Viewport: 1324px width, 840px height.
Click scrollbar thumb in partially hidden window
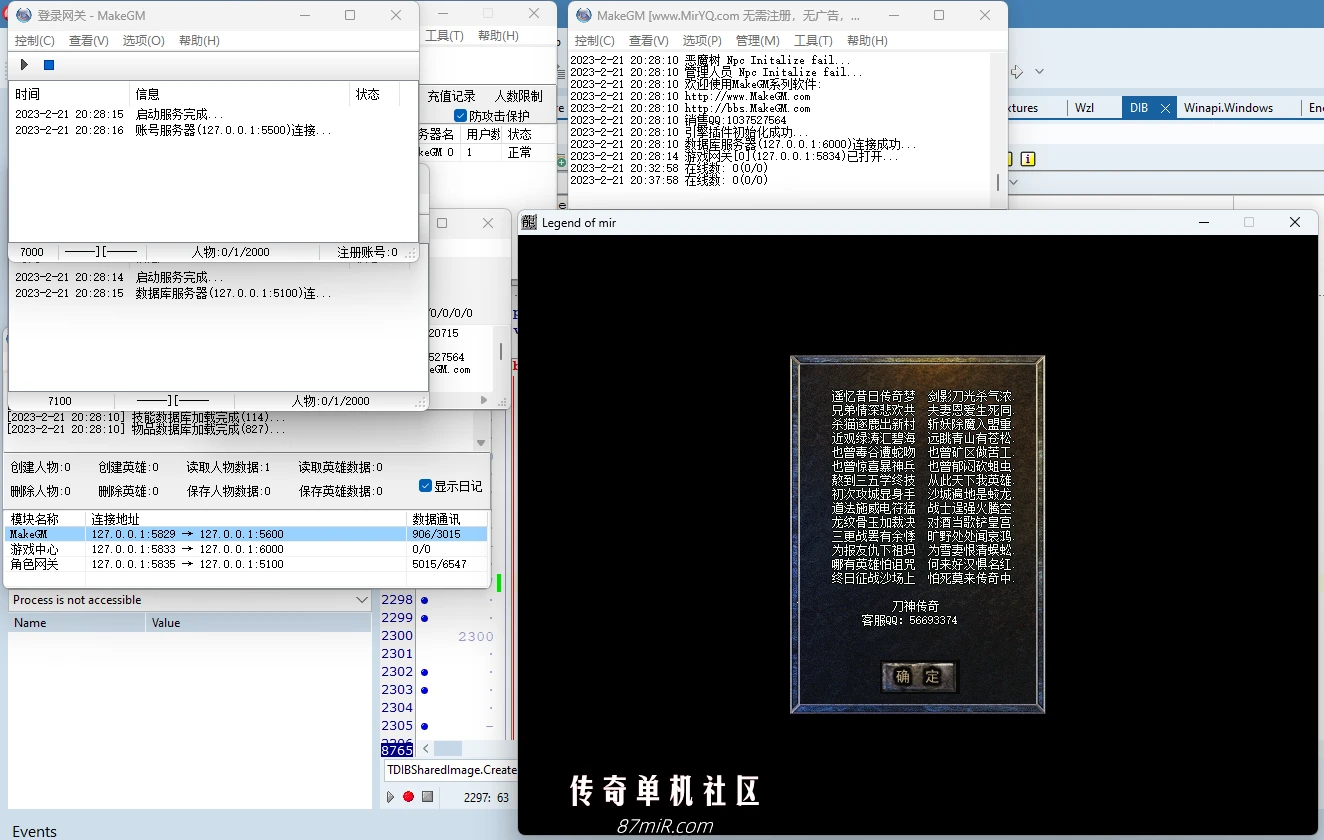[501, 352]
